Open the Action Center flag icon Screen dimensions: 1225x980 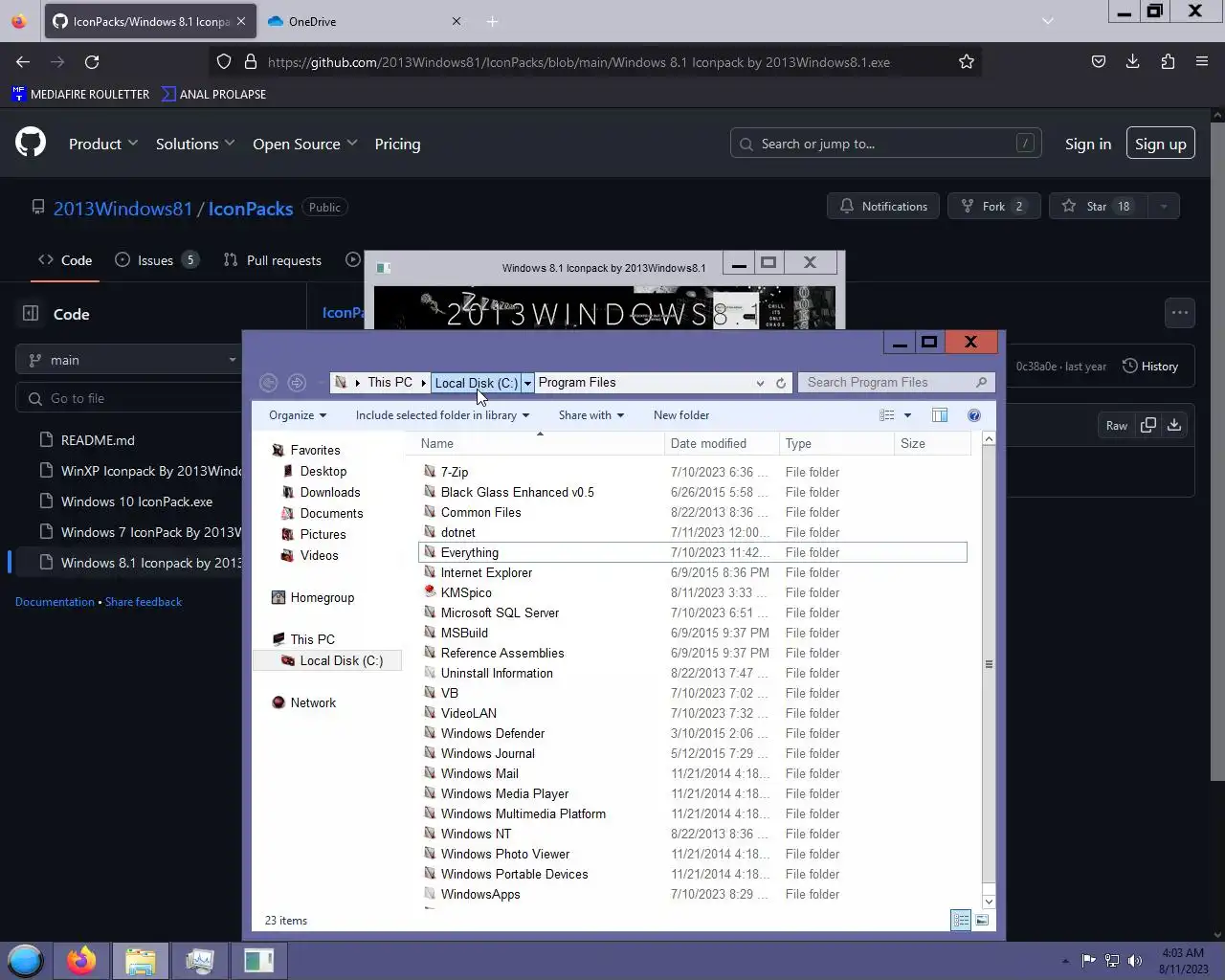point(1088,961)
